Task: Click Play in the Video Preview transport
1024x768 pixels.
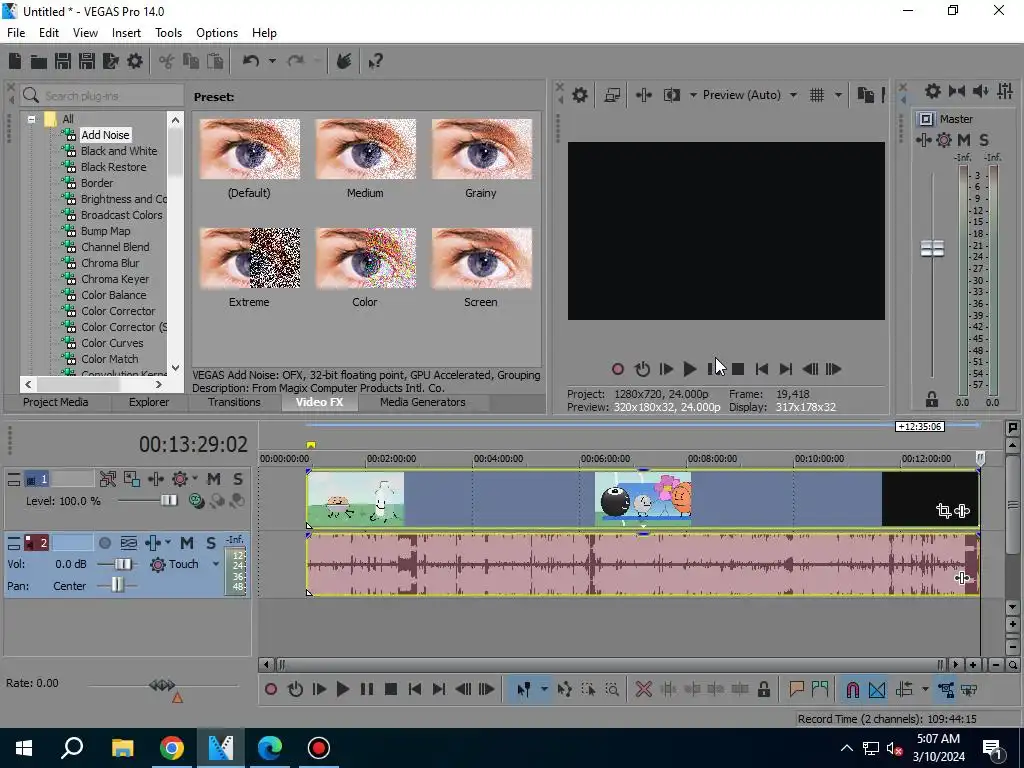Action: click(689, 369)
